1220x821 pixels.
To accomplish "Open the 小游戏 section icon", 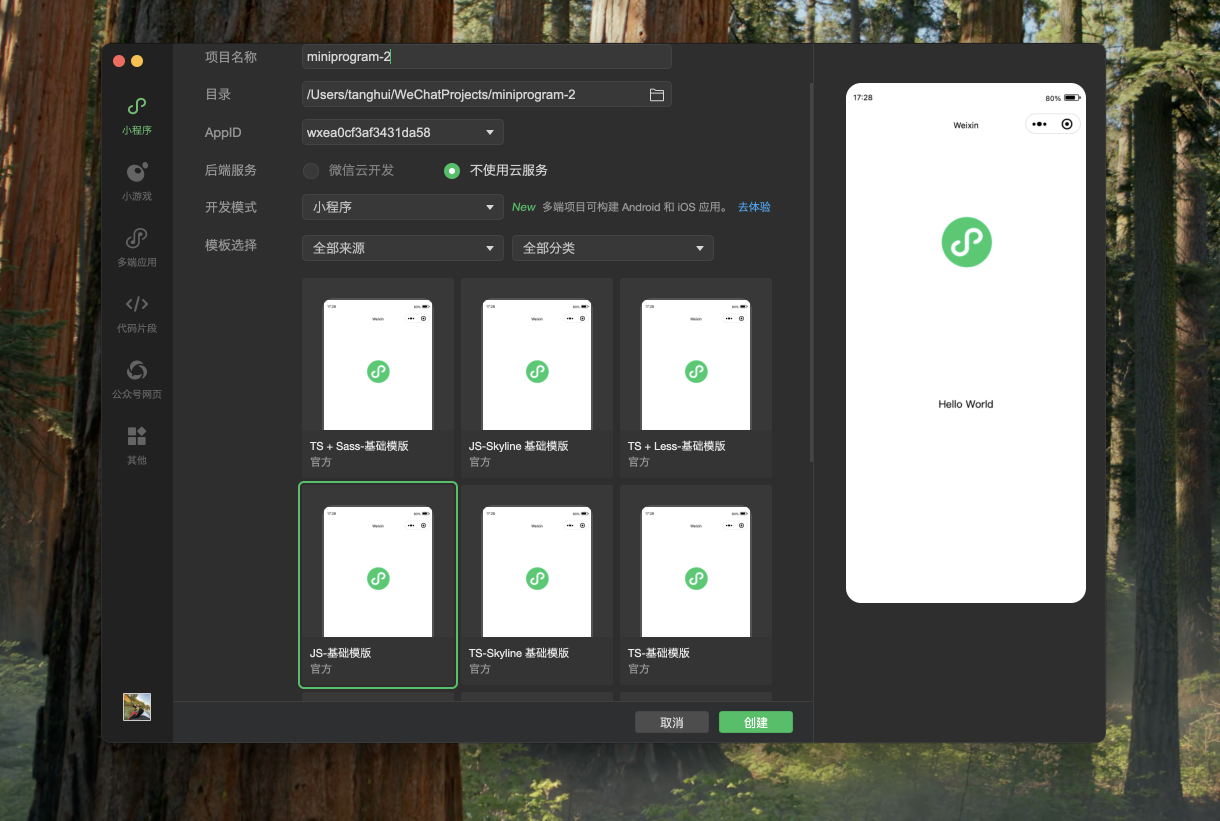I will coord(137,173).
